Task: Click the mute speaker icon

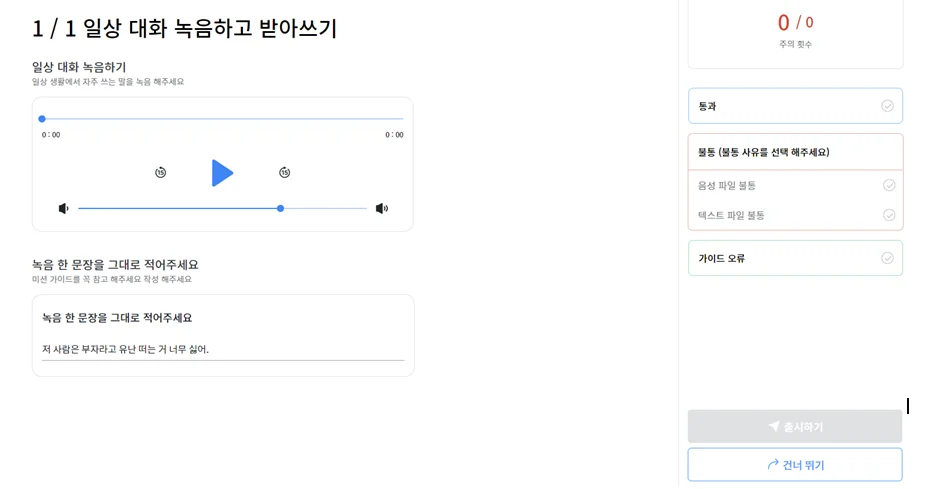Action: 63,209
